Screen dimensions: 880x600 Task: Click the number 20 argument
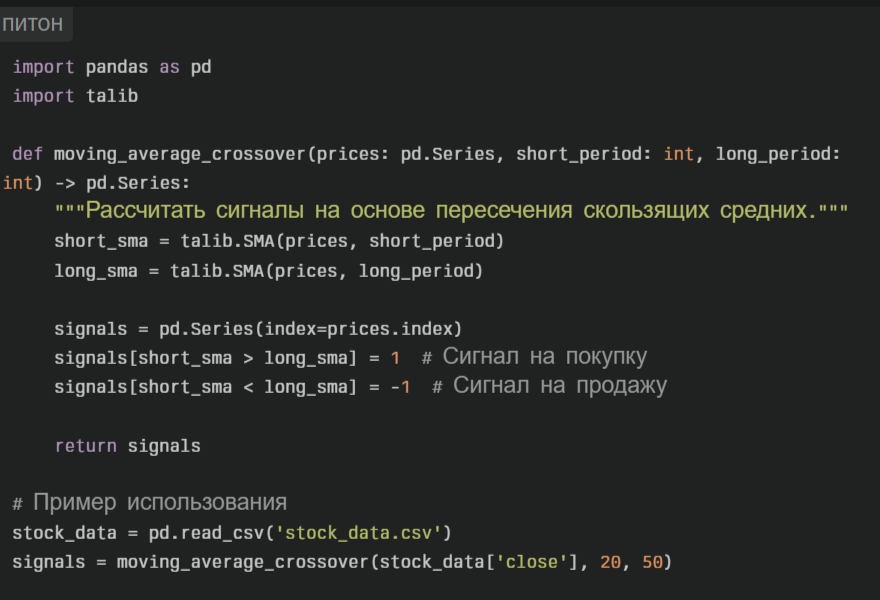click(x=611, y=562)
